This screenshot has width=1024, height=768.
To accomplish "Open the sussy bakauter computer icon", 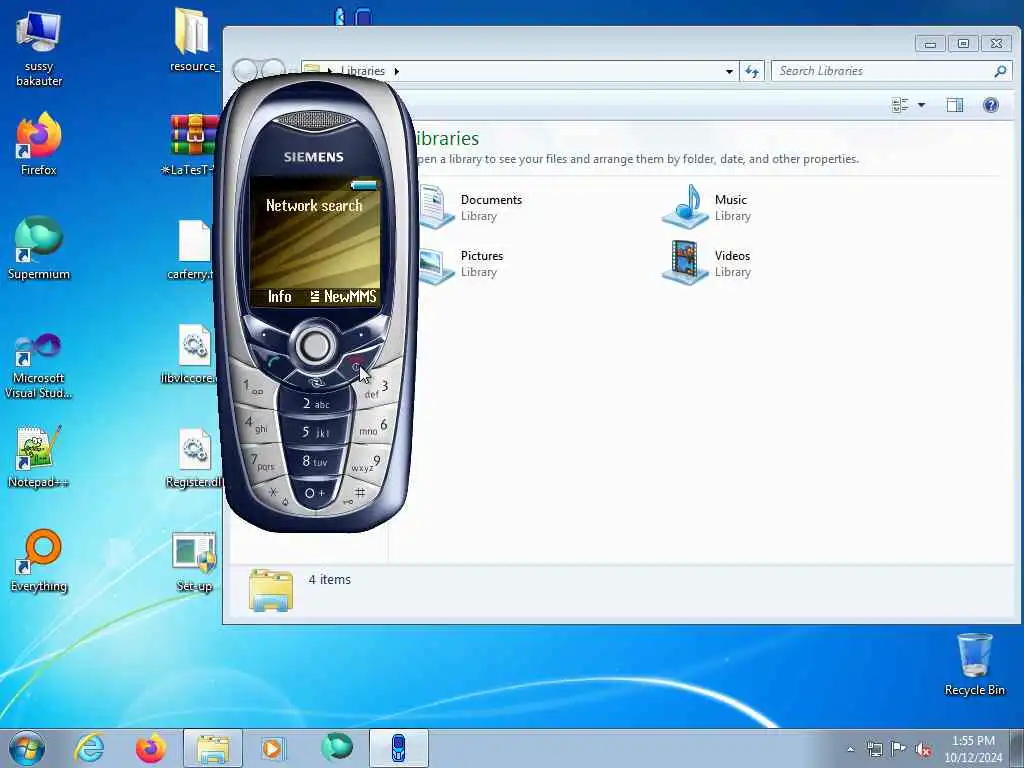I will coord(39,49).
